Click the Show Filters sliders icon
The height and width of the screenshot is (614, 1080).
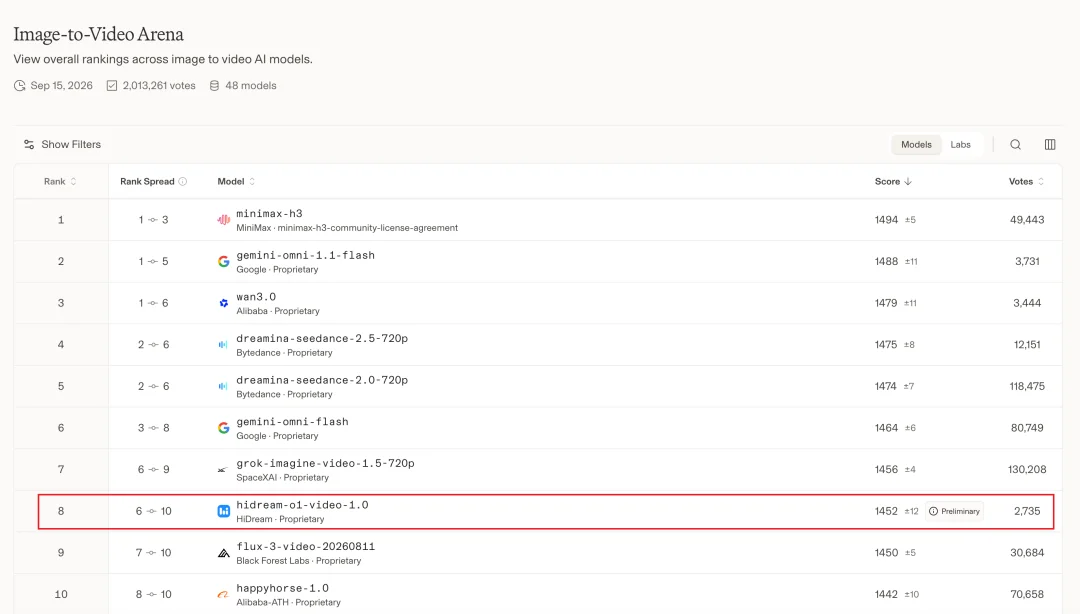pos(29,145)
